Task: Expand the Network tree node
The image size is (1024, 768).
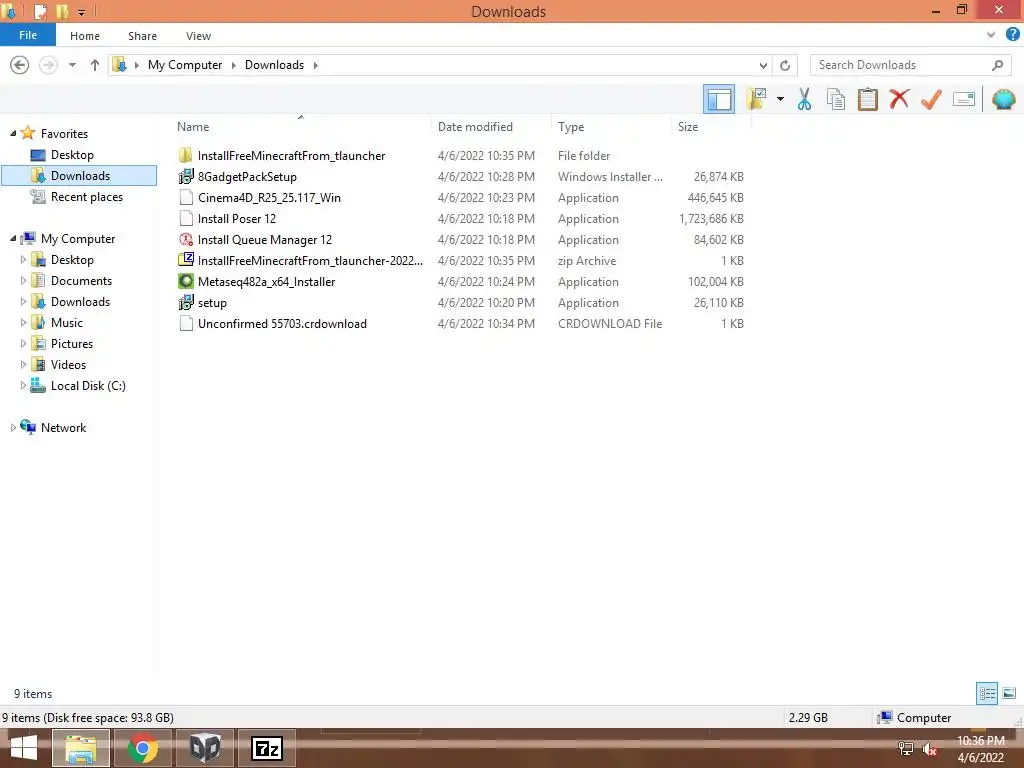Action: click(x=13, y=428)
